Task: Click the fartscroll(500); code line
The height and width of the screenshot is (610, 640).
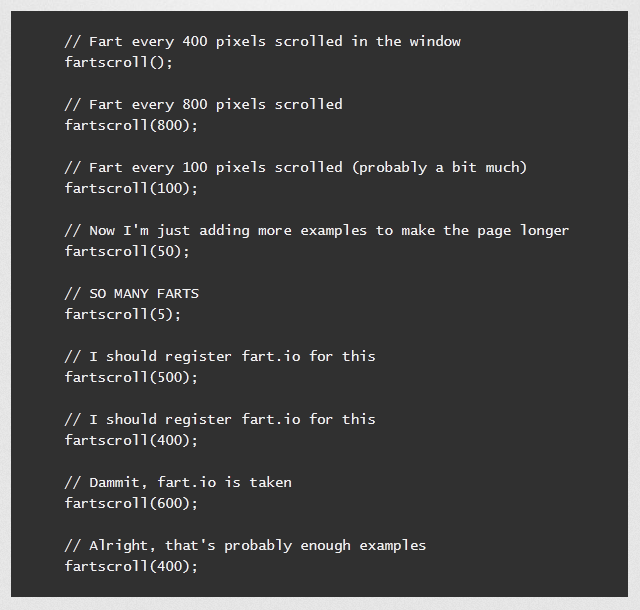Action: click(x=131, y=377)
